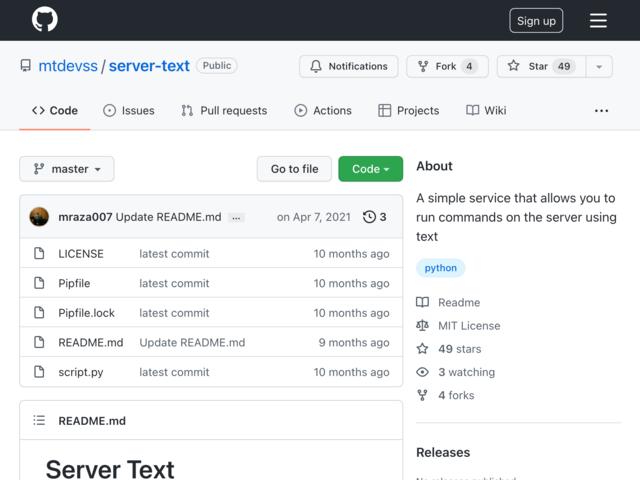This screenshot has width=640, height=480.
Task: Click the book icon beside Readme
Action: coord(422,302)
